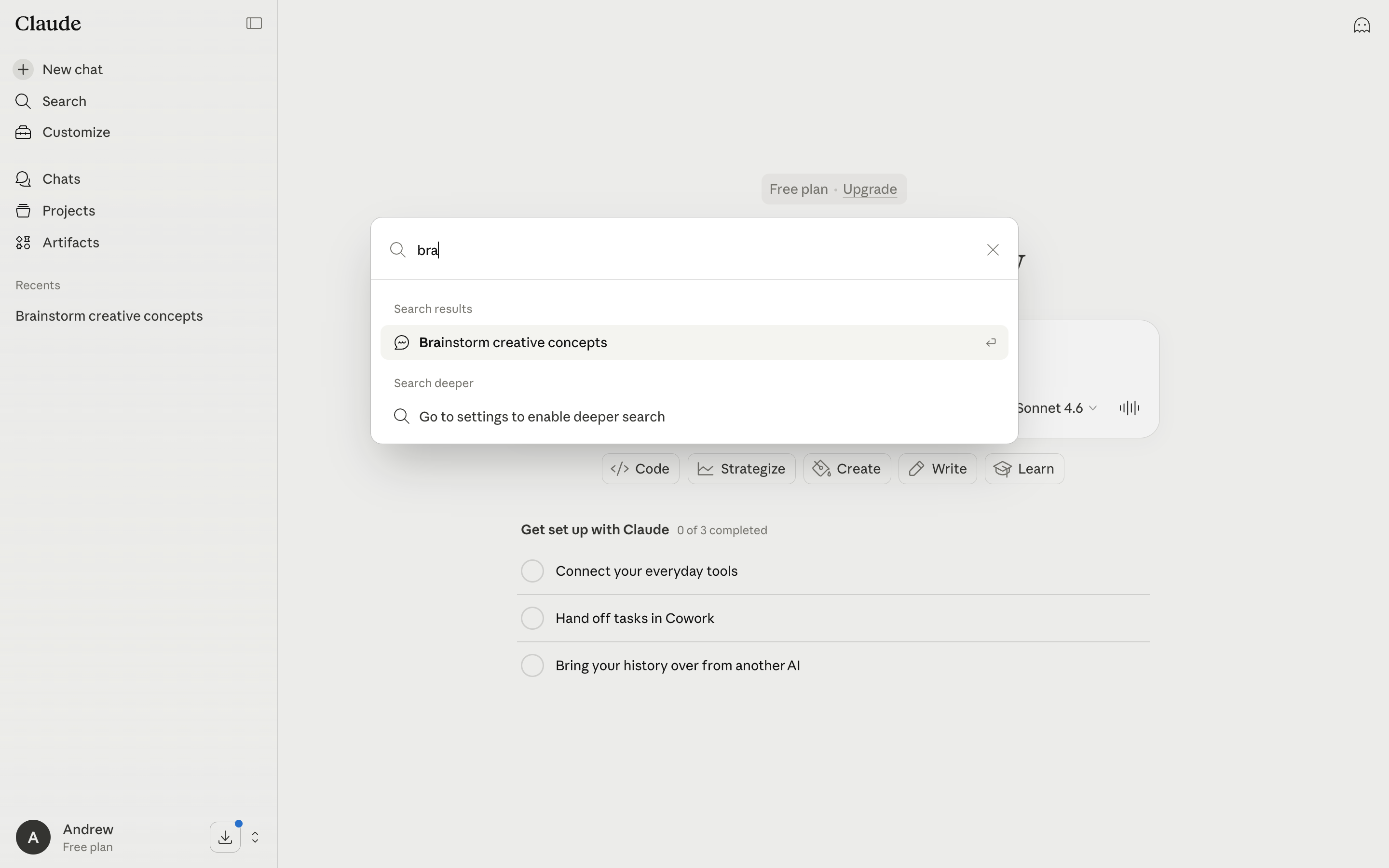Click the Connect your everyday tools text
This screenshot has width=1389, height=868.
[x=646, y=570]
